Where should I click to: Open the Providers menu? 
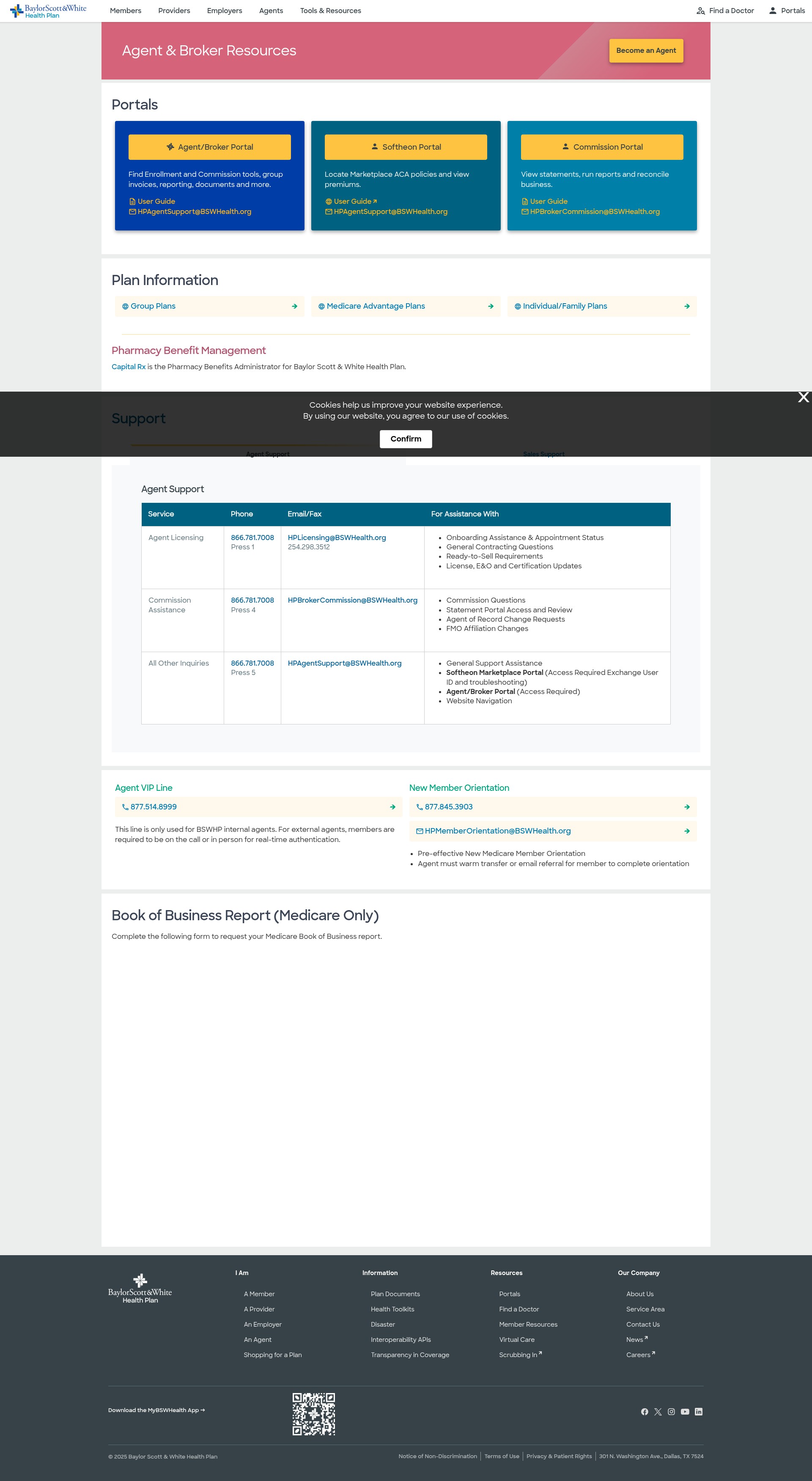[x=174, y=11]
